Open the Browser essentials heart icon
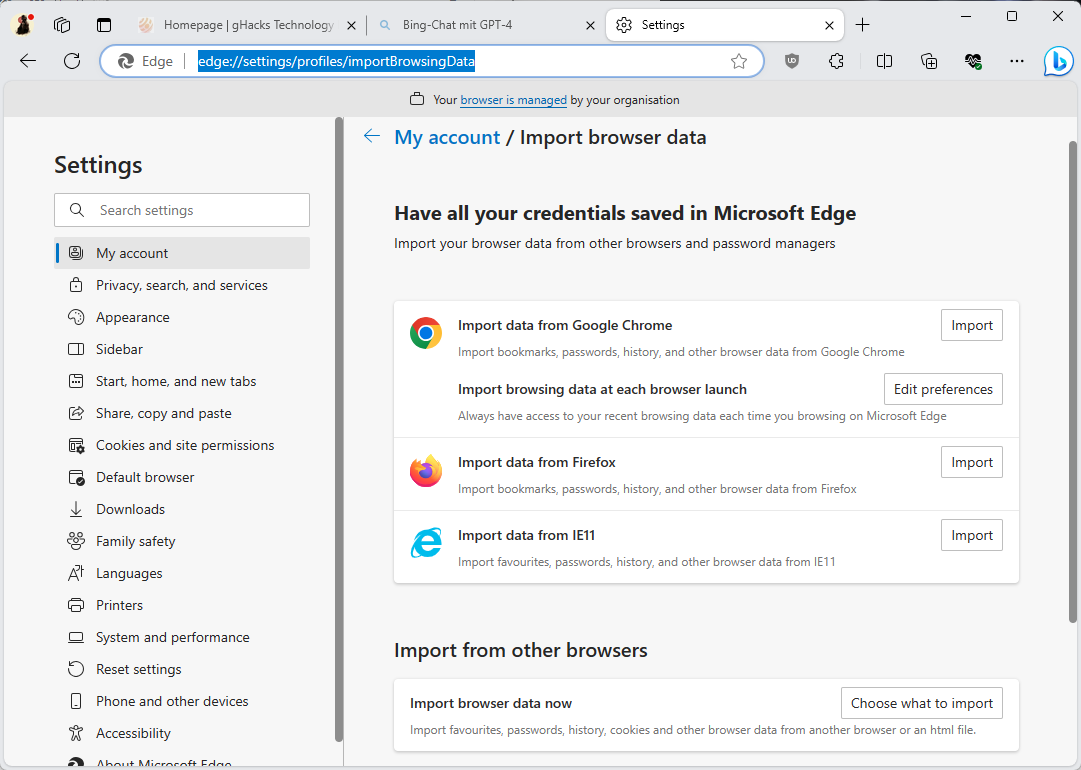The image size is (1081, 770). tap(973, 61)
